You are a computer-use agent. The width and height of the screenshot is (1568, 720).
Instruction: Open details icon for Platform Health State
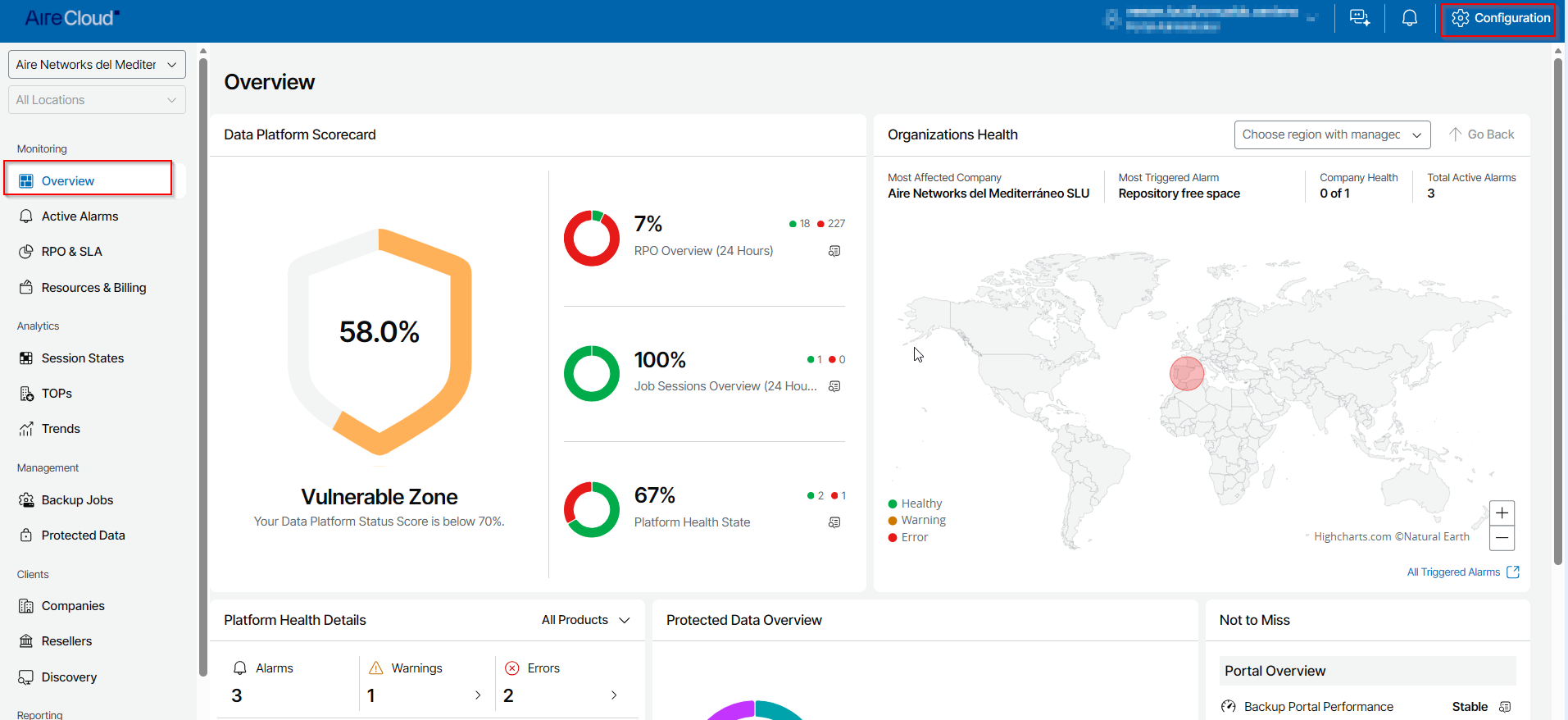point(834,522)
